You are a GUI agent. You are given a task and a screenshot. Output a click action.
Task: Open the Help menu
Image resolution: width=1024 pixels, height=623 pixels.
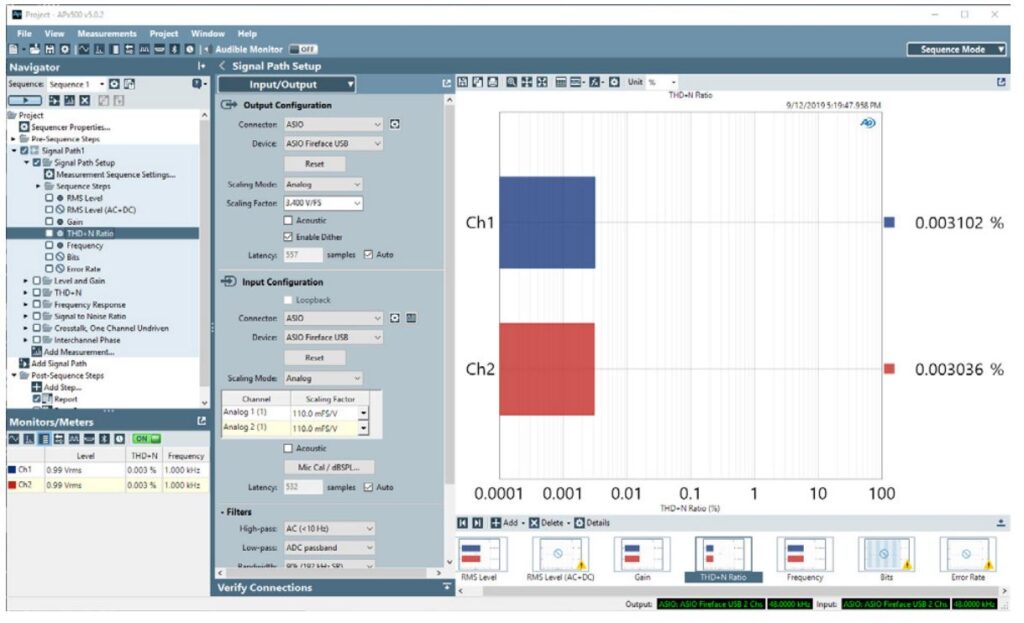coord(248,33)
